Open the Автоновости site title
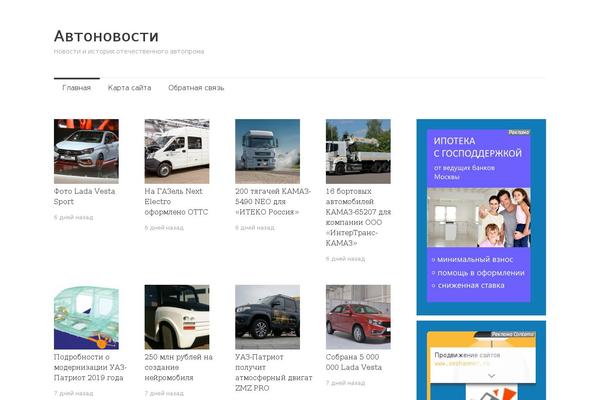Screen dimensions: 600x400 [106, 36]
